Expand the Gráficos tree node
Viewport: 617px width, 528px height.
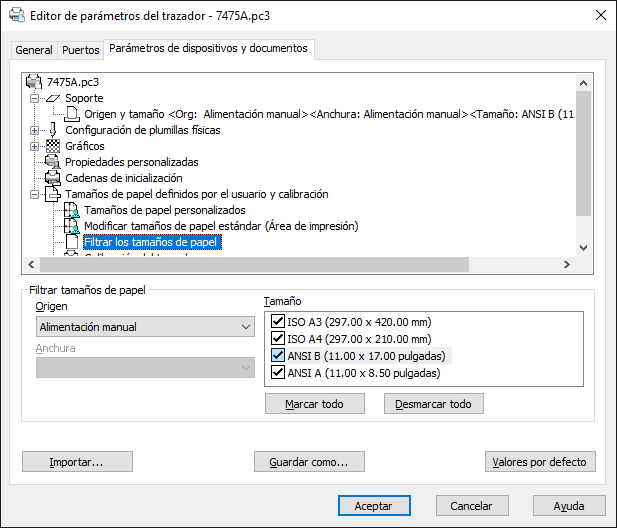35,146
